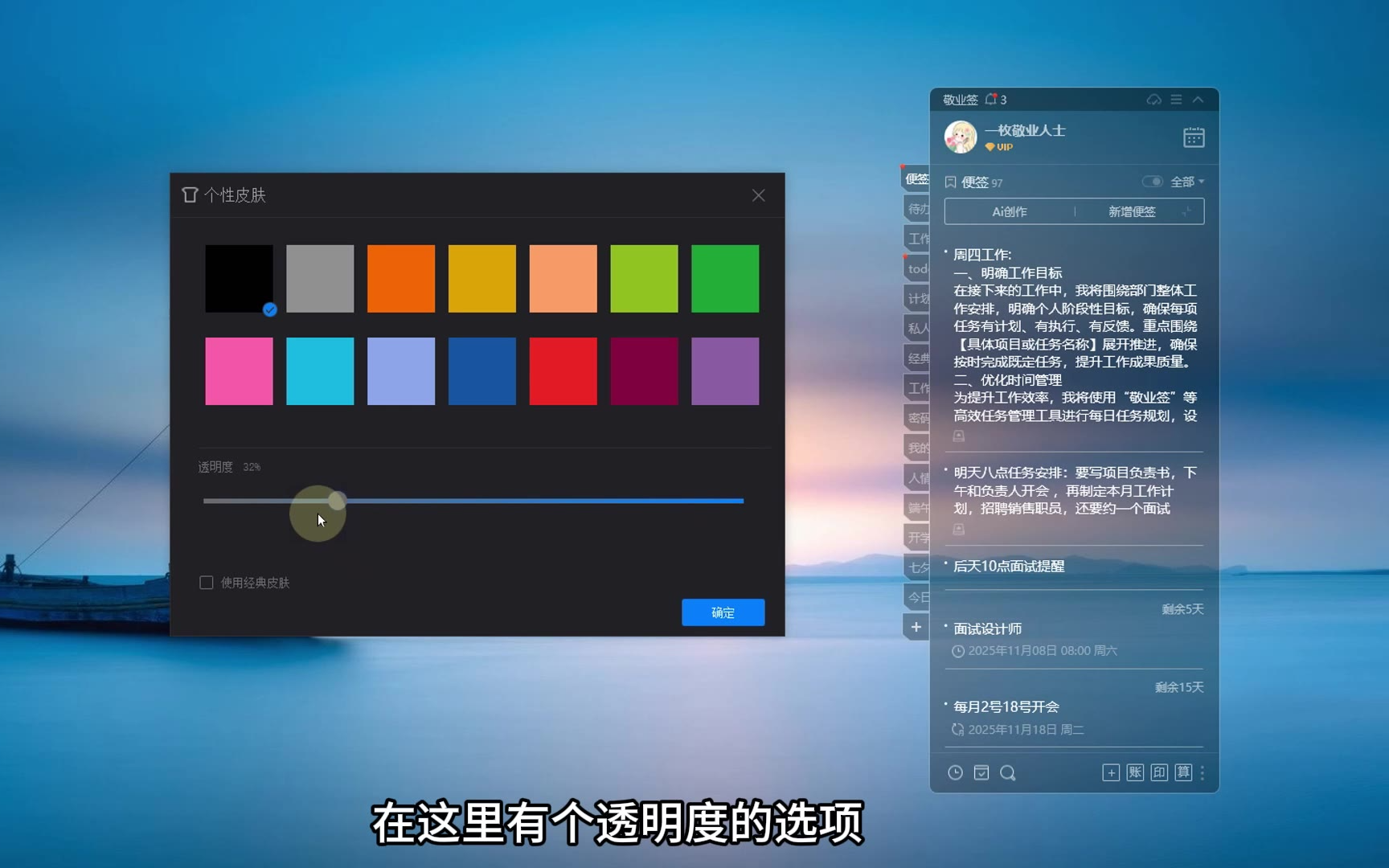Click the plus box icon in bottom bar
The image size is (1389, 868).
(x=1111, y=773)
